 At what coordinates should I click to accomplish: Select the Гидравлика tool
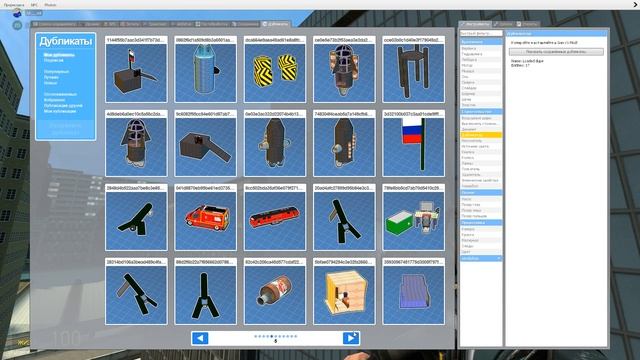click(x=481, y=54)
